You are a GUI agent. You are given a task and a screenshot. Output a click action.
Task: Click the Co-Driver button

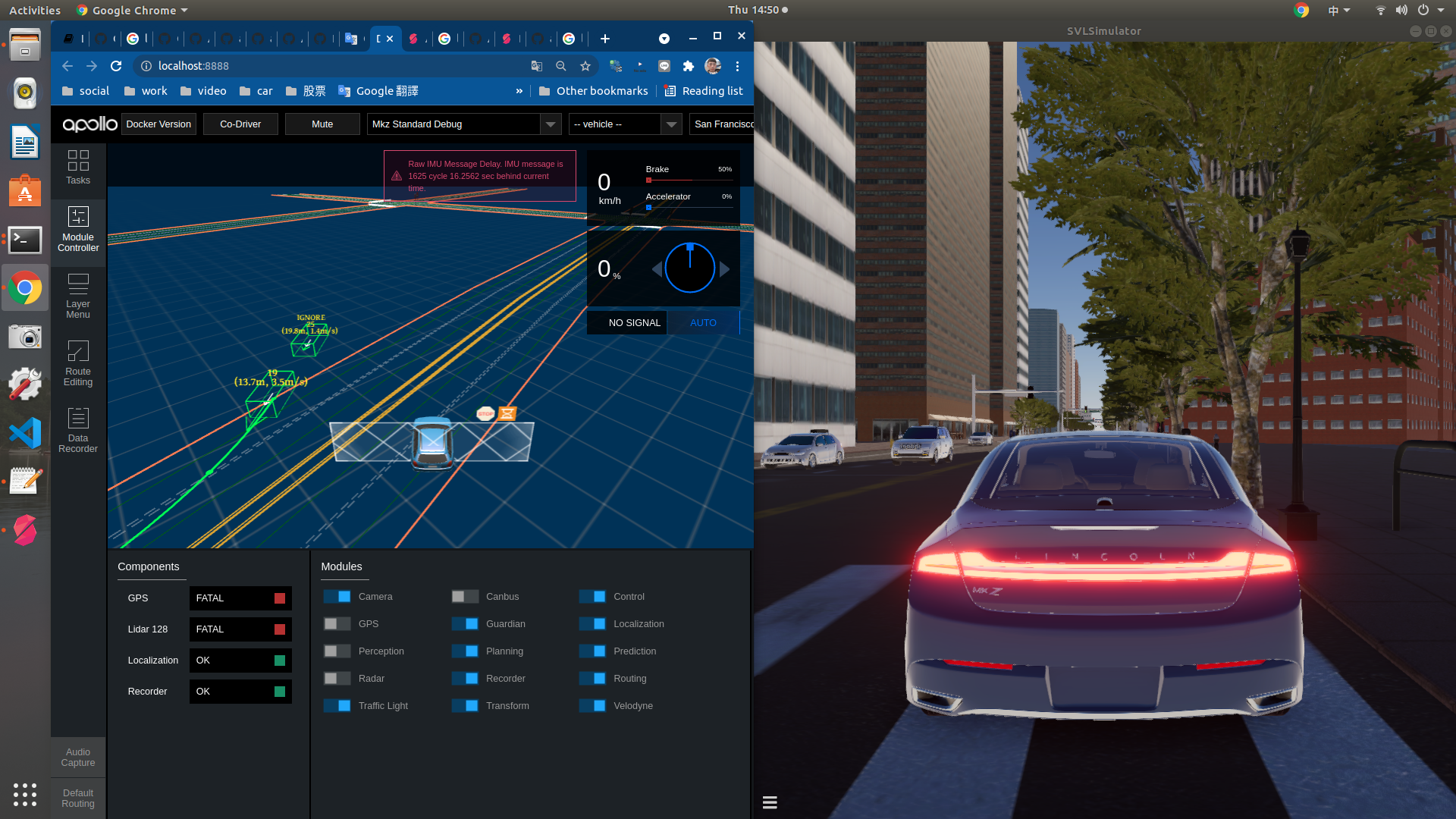click(240, 124)
